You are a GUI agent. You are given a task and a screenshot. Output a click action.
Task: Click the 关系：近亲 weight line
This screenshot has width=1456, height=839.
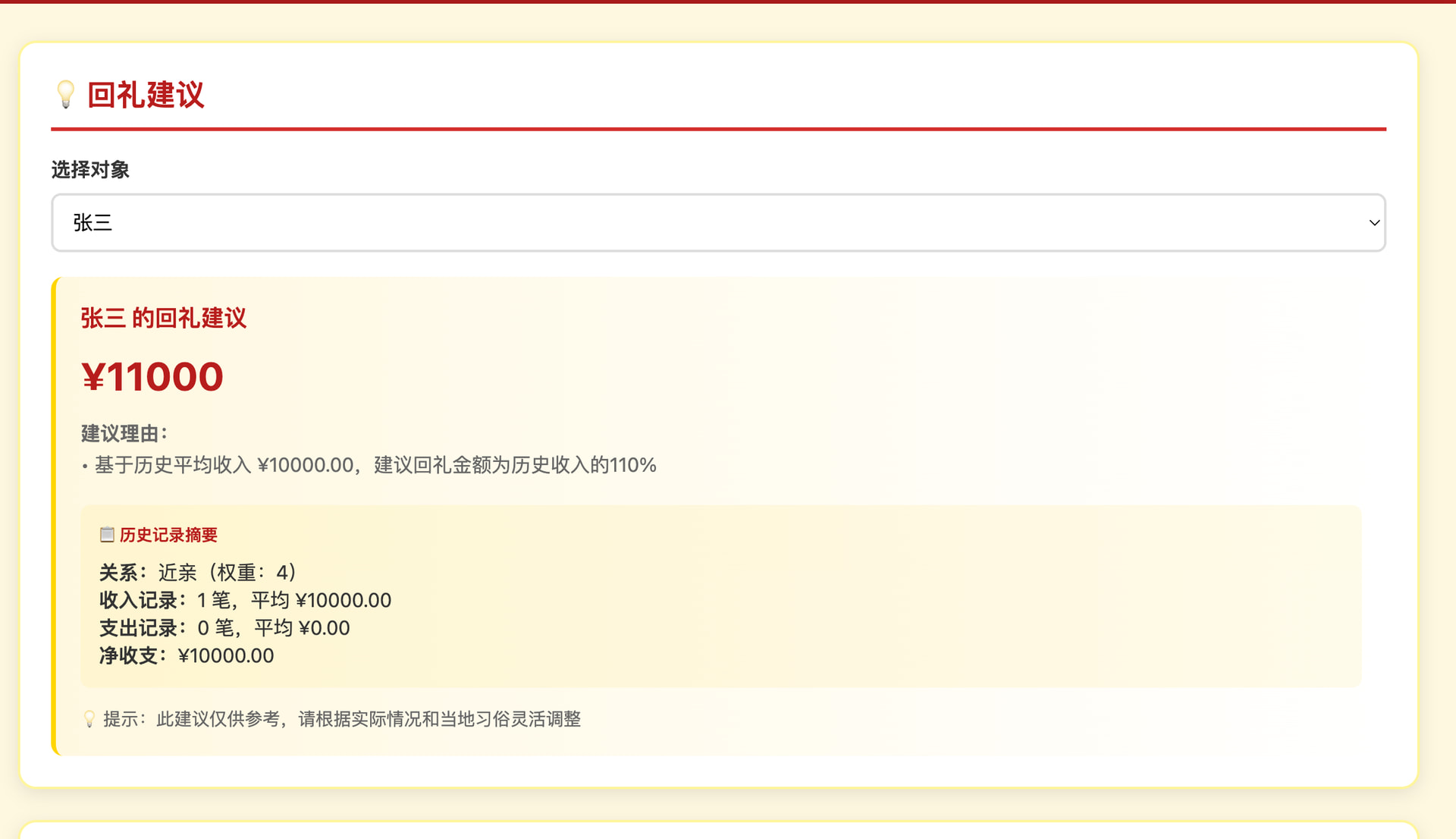[198, 572]
